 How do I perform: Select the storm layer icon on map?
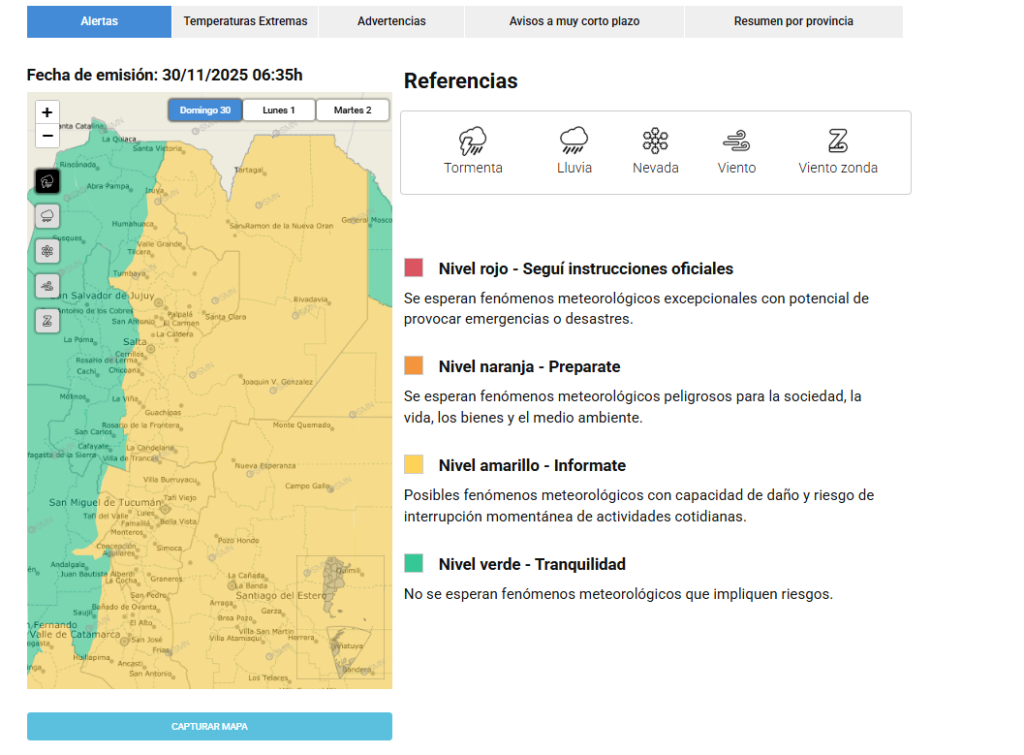(x=47, y=182)
